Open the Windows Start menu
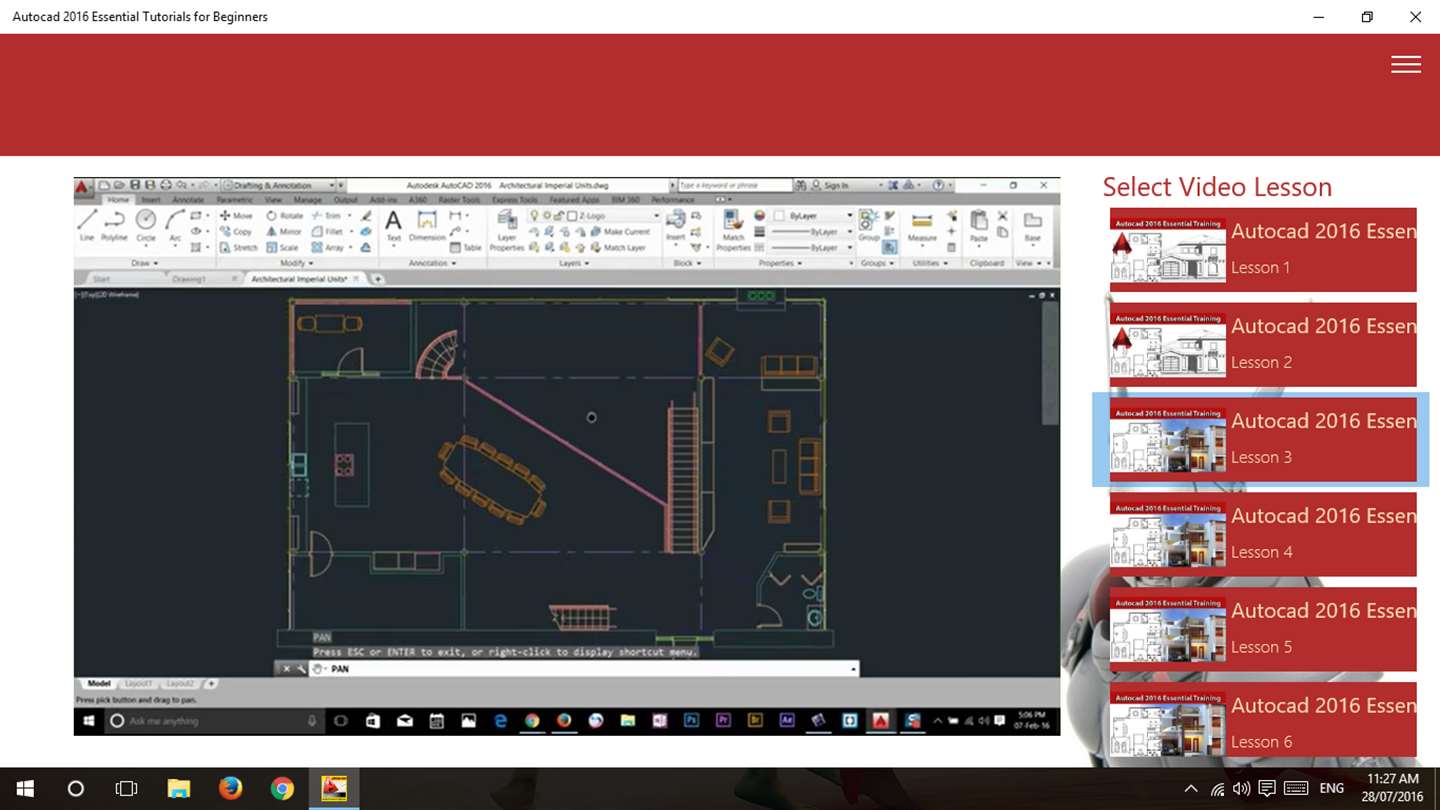The width and height of the screenshot is (1440, 810). [x=25, y=789]
